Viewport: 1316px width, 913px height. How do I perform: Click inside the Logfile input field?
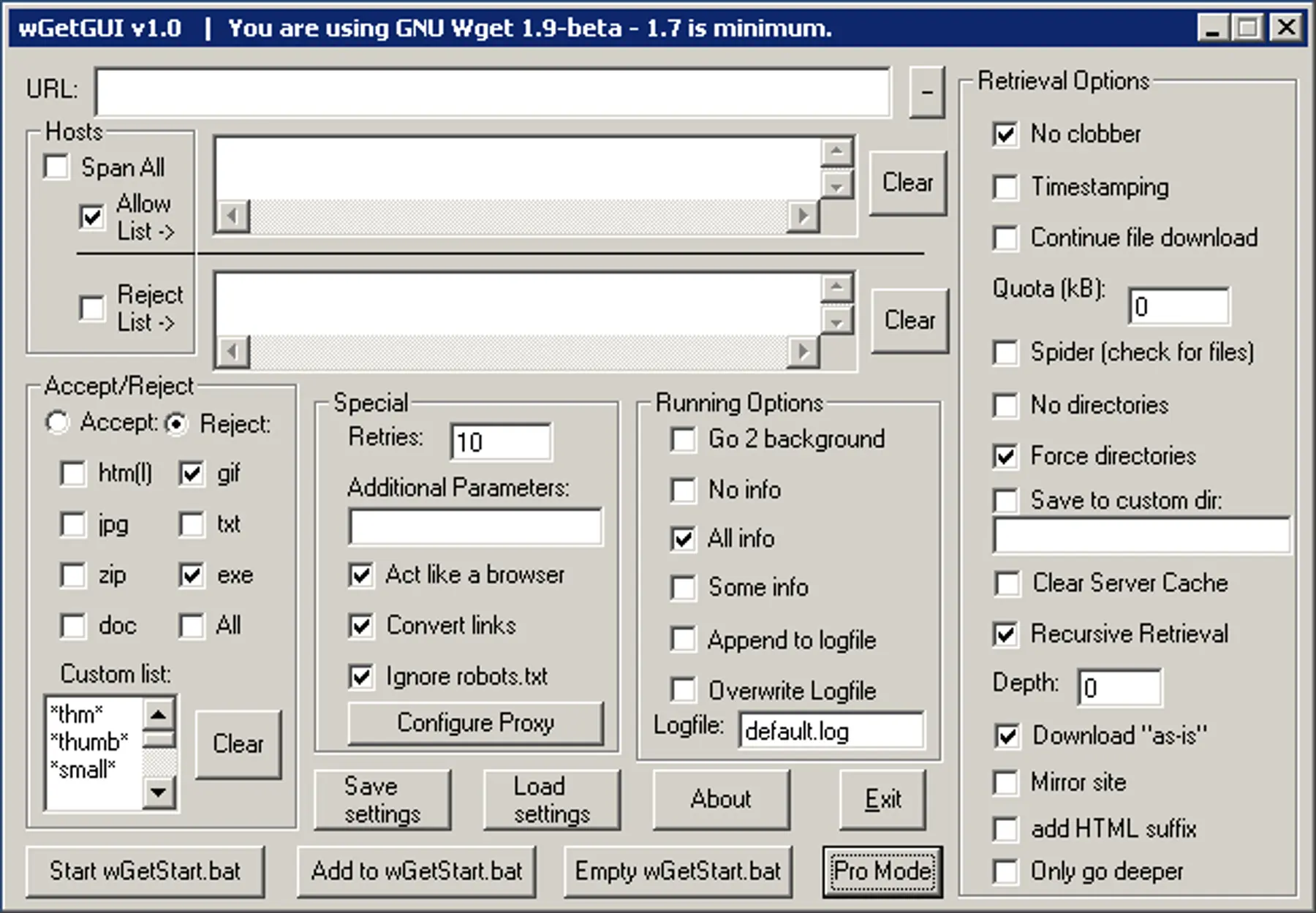(x=832, y=730)
